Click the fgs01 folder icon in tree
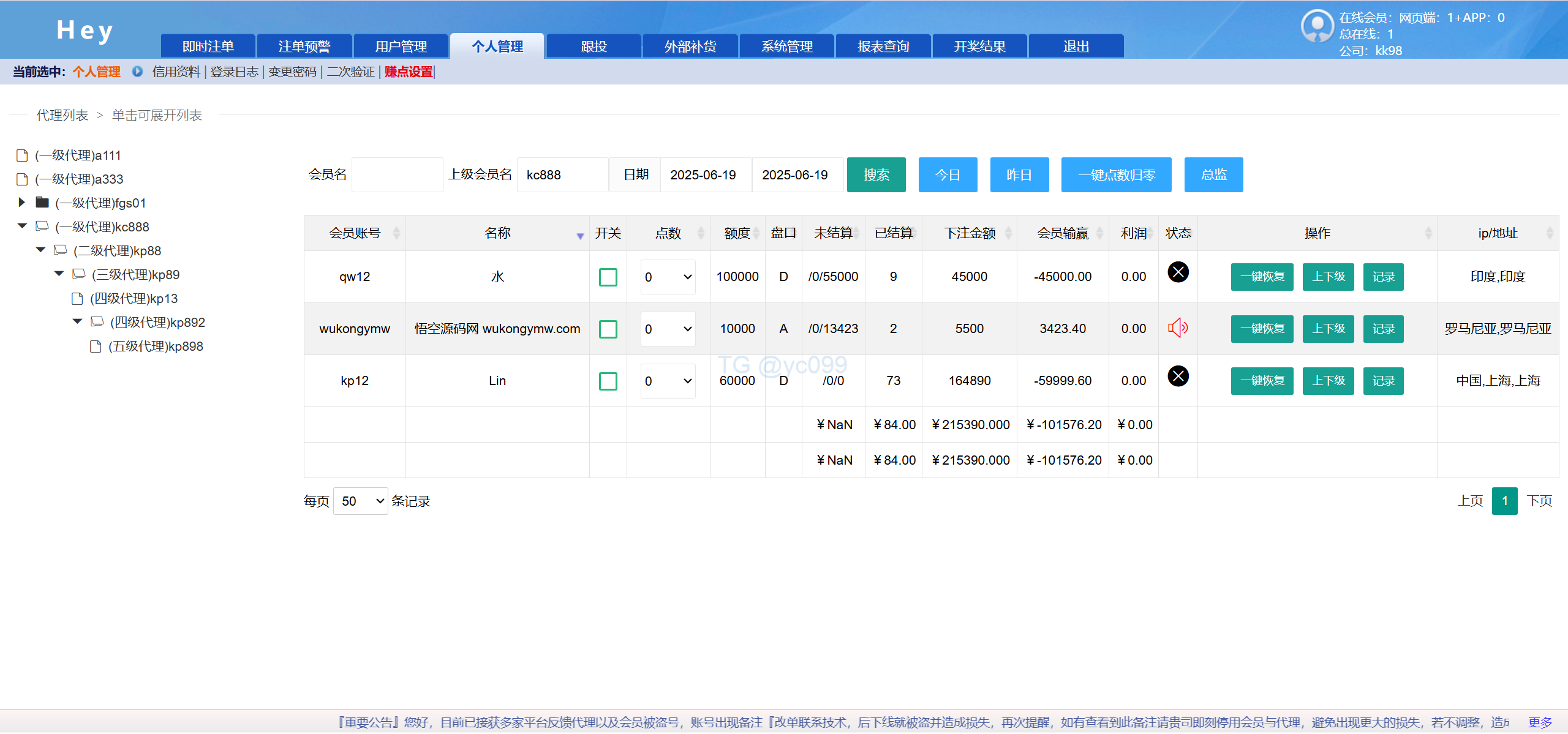 click(42, 203)
